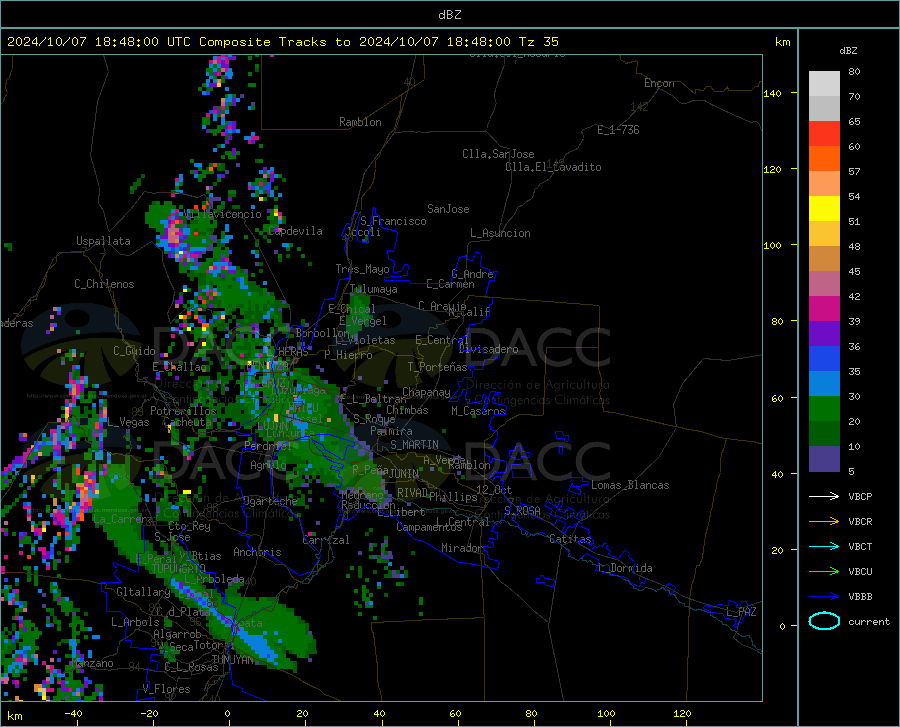This screenshot has height=727, width=900.
Task: Click the C_Chilenos map label
Action: tap(104, 284)
